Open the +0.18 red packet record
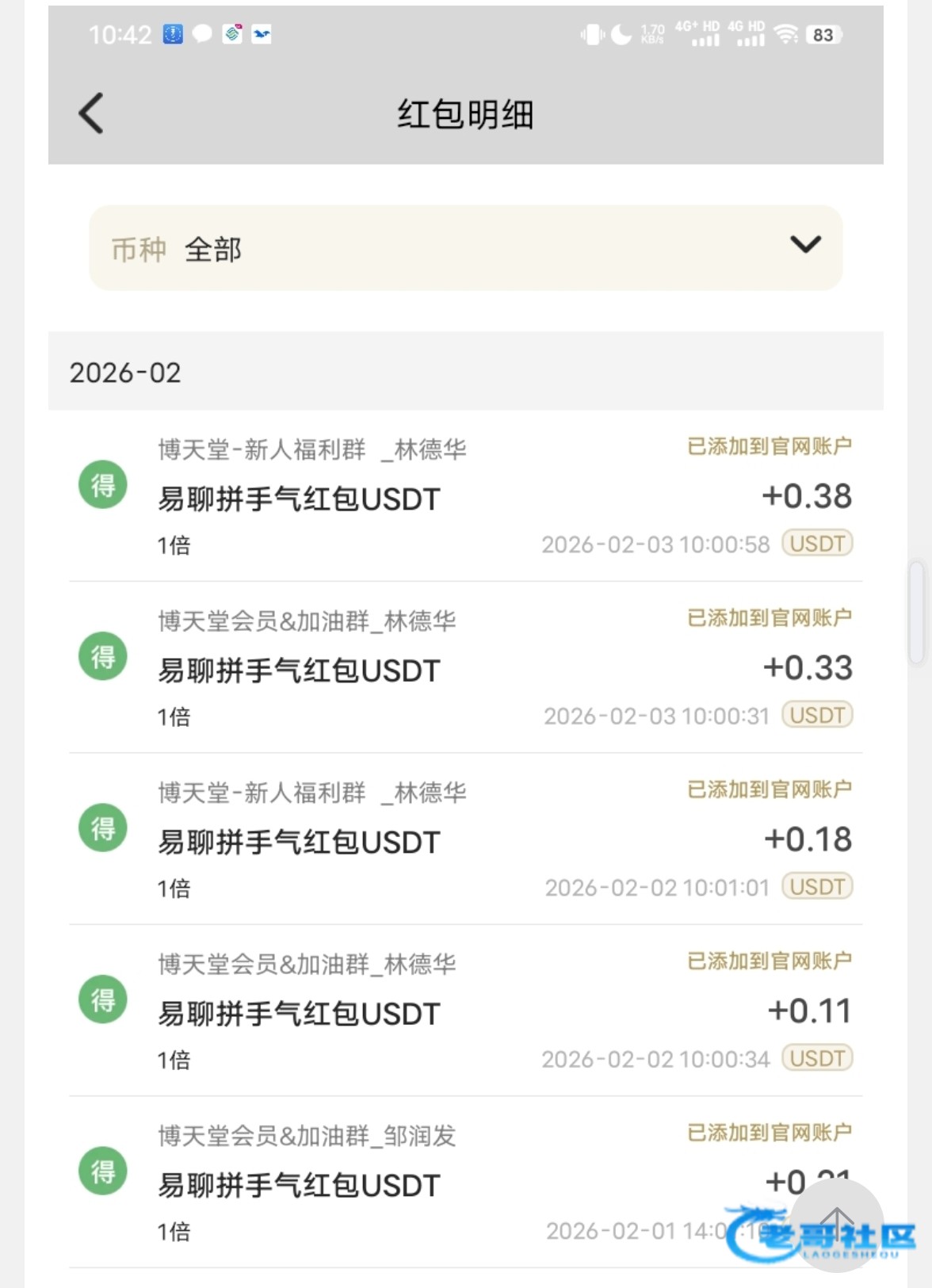The image size is (932, 1288). point(465,840)
